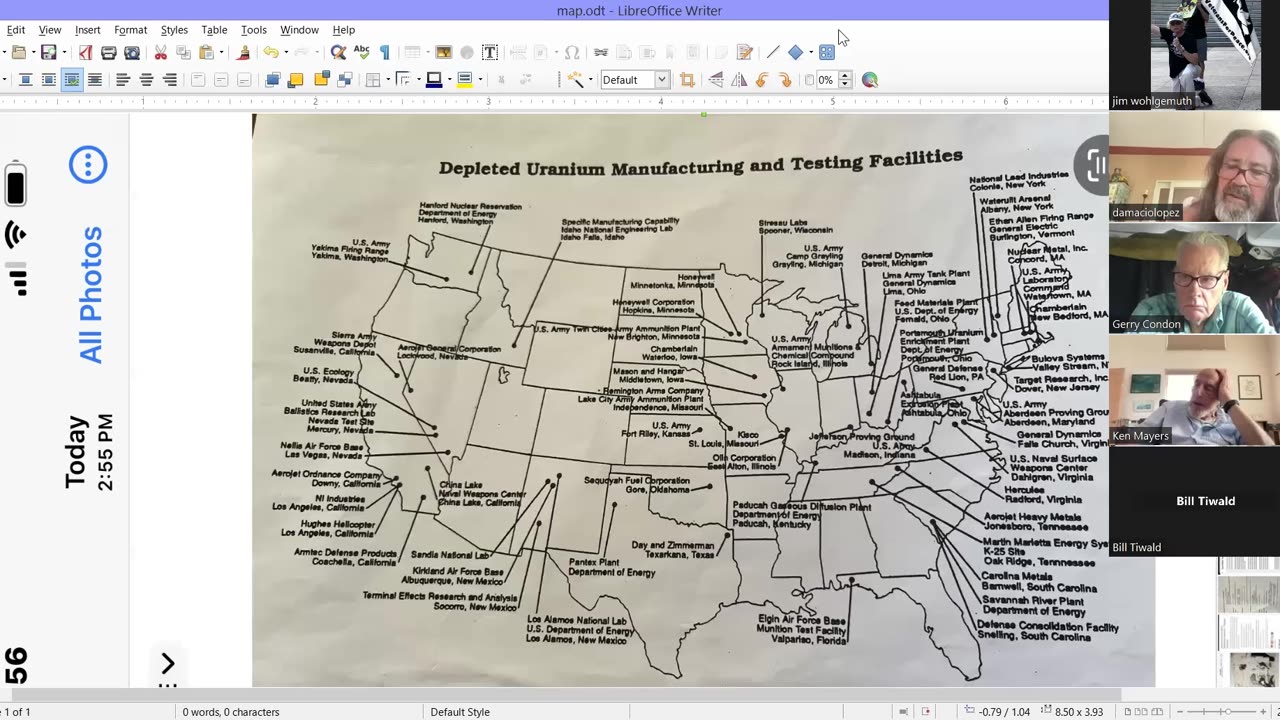Cut selection with scissors icon
Screen dimensions: 1280x720
point(160,53)
